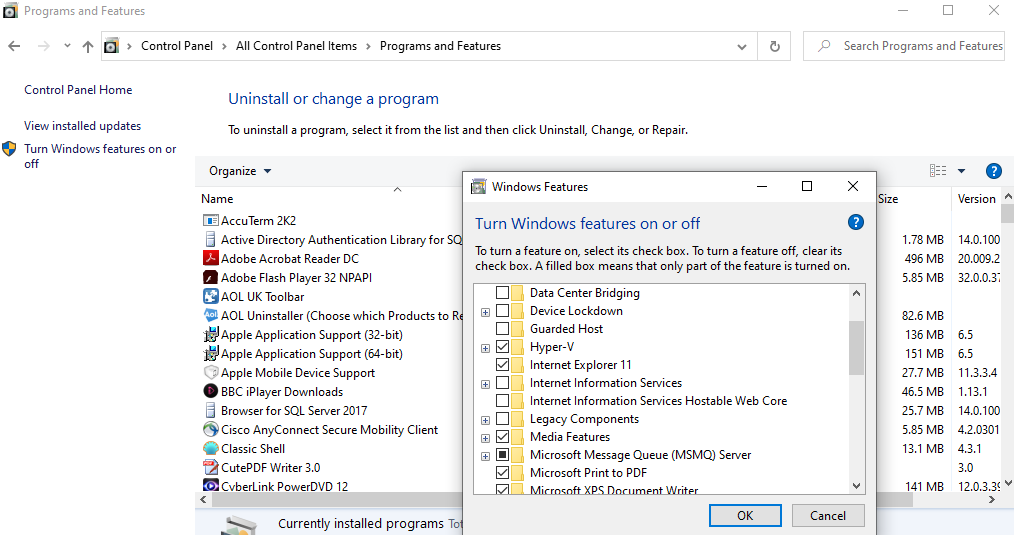Expand the Internet Information Services node
1014x535 pixels.
pyautogui.click(x=485, y=384)
